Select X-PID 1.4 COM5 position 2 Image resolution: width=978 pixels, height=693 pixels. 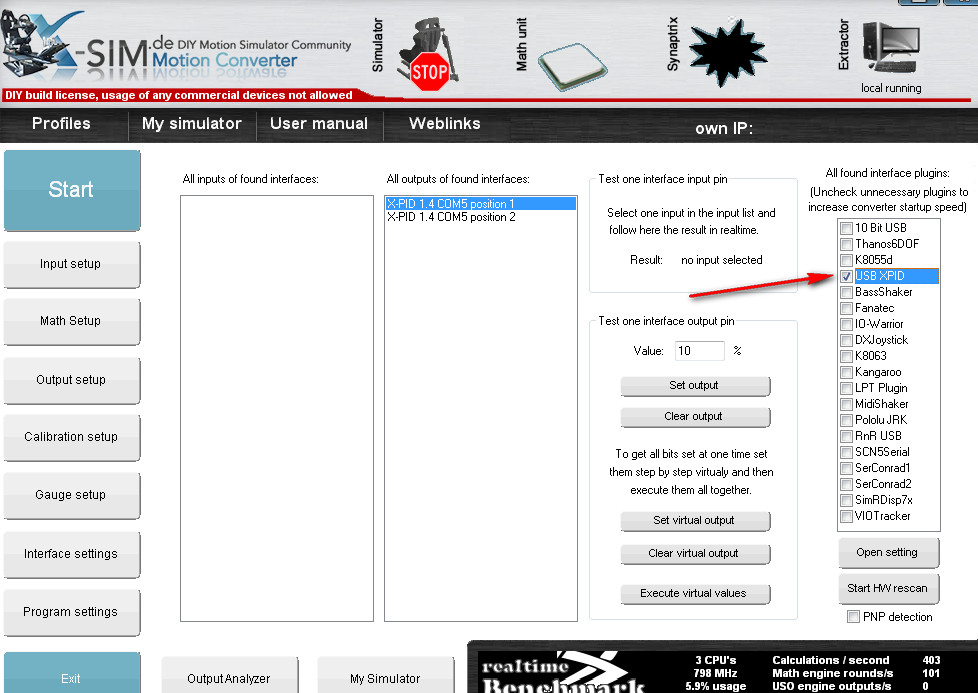pos(451,217)
